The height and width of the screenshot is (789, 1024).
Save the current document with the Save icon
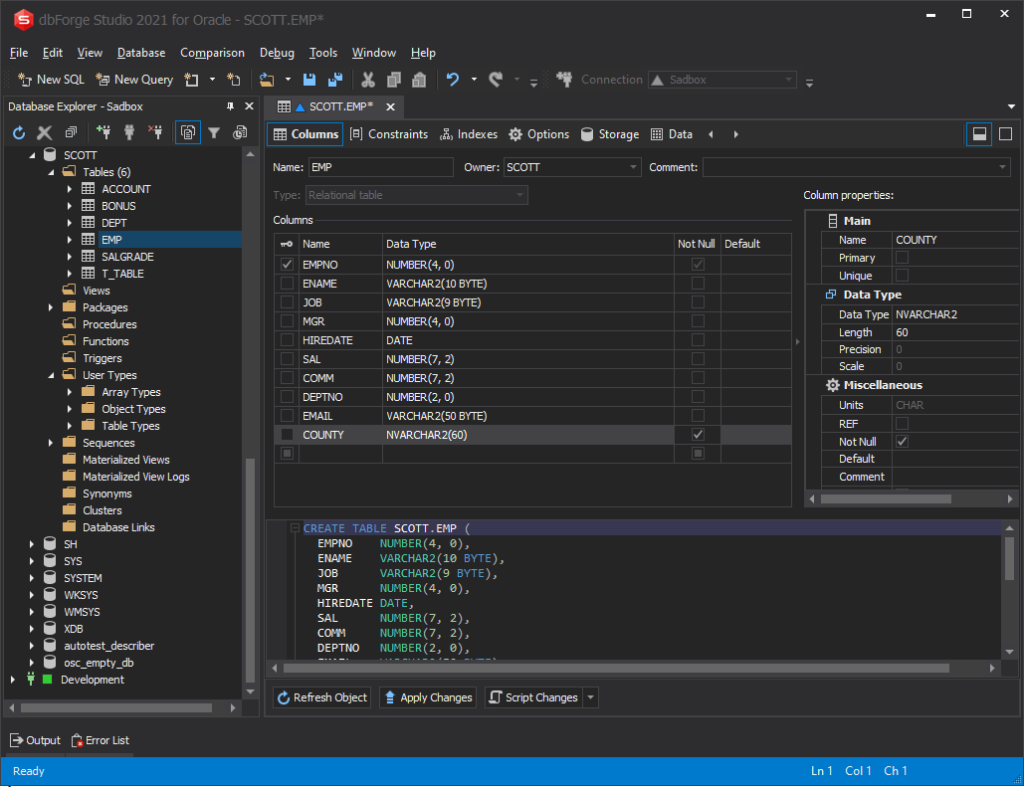310,79
